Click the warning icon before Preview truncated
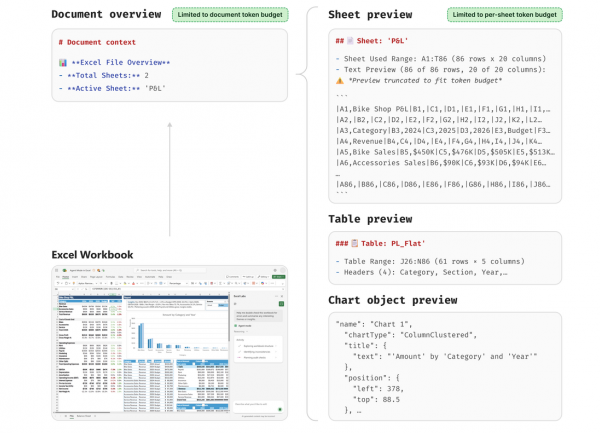The height and width of the screenshot is (433, 600). tap(340, 80)
